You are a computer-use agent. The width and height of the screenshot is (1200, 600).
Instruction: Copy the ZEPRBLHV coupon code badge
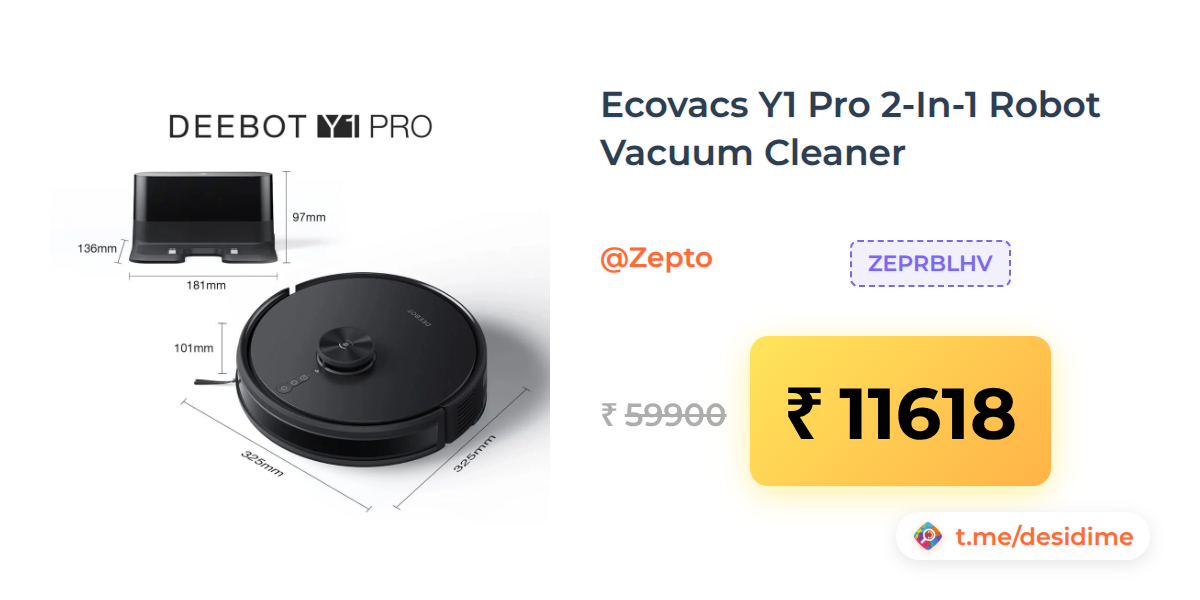930,263
